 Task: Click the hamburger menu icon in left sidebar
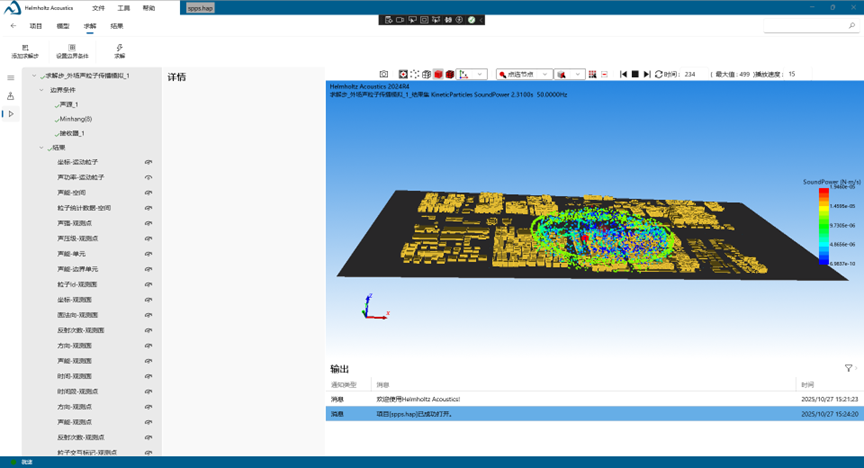pos(11,77)
